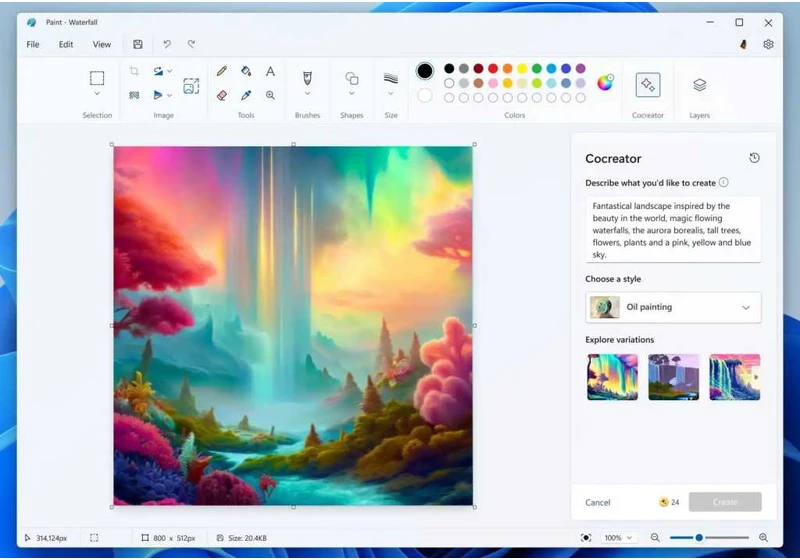Open the Oil painting style dropdown
The image size is (800, 560).
[673, 308]
